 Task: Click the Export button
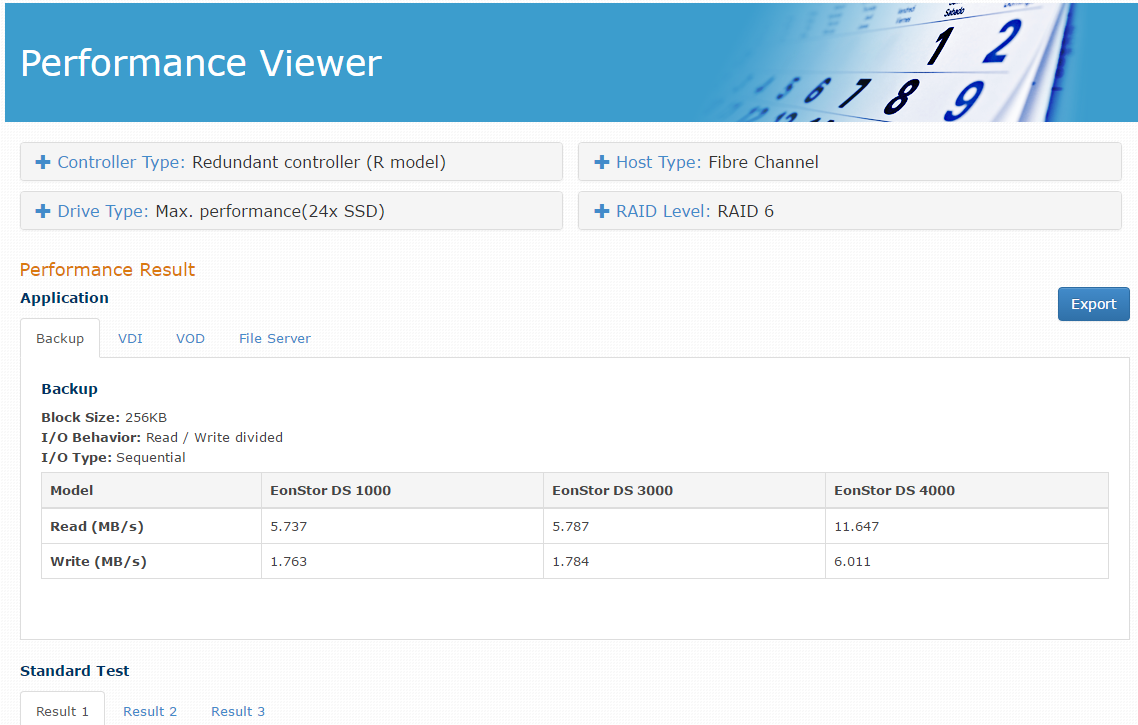click(1093, 304)
